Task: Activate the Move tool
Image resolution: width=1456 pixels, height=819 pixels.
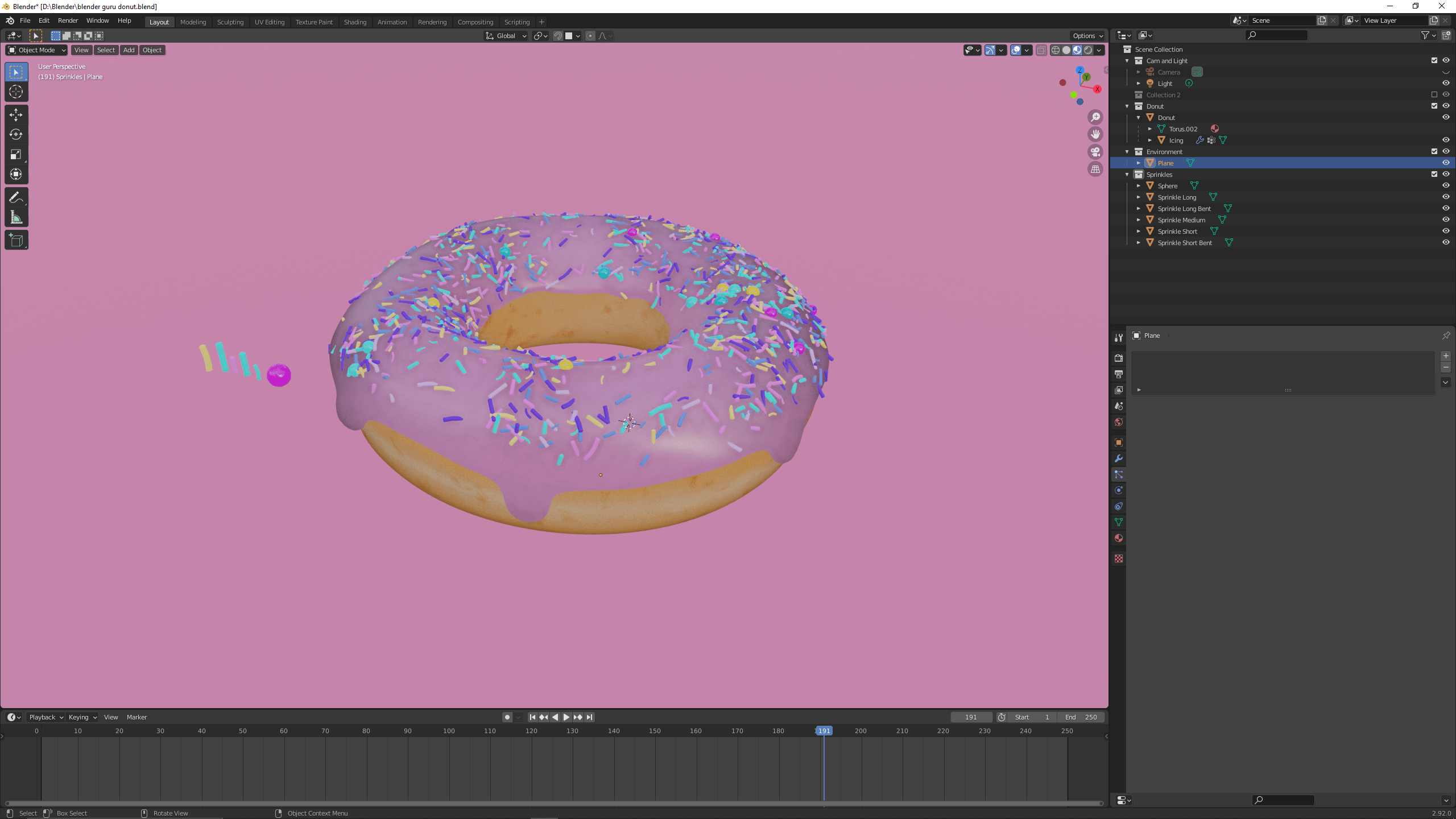Action: (x=16, y=114)
